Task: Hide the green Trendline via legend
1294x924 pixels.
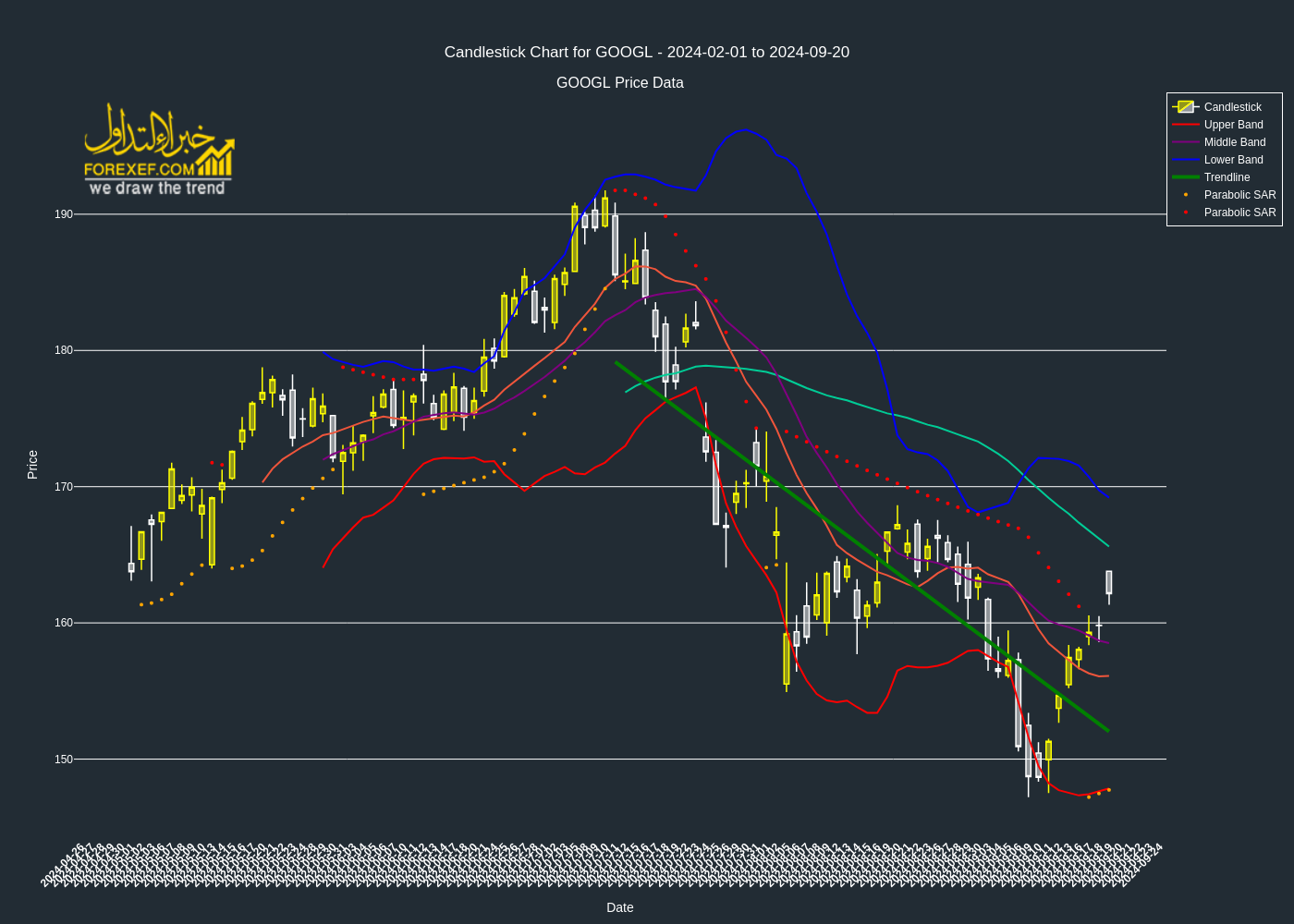Action: coord(1224,177)
